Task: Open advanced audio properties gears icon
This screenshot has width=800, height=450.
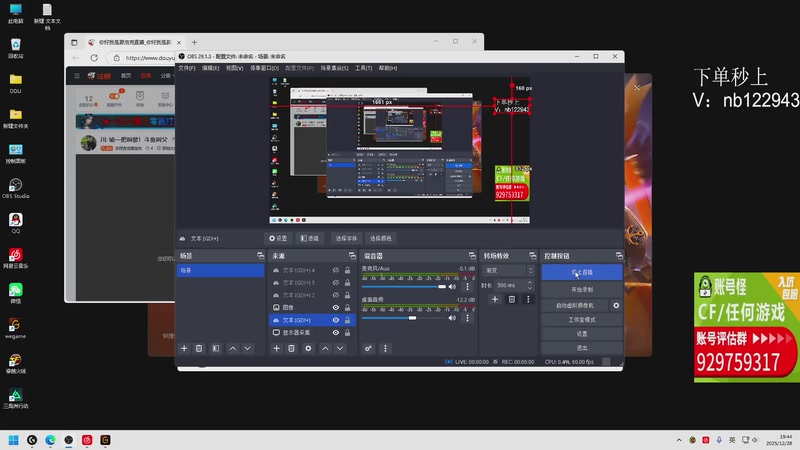Action: [368, 348]
